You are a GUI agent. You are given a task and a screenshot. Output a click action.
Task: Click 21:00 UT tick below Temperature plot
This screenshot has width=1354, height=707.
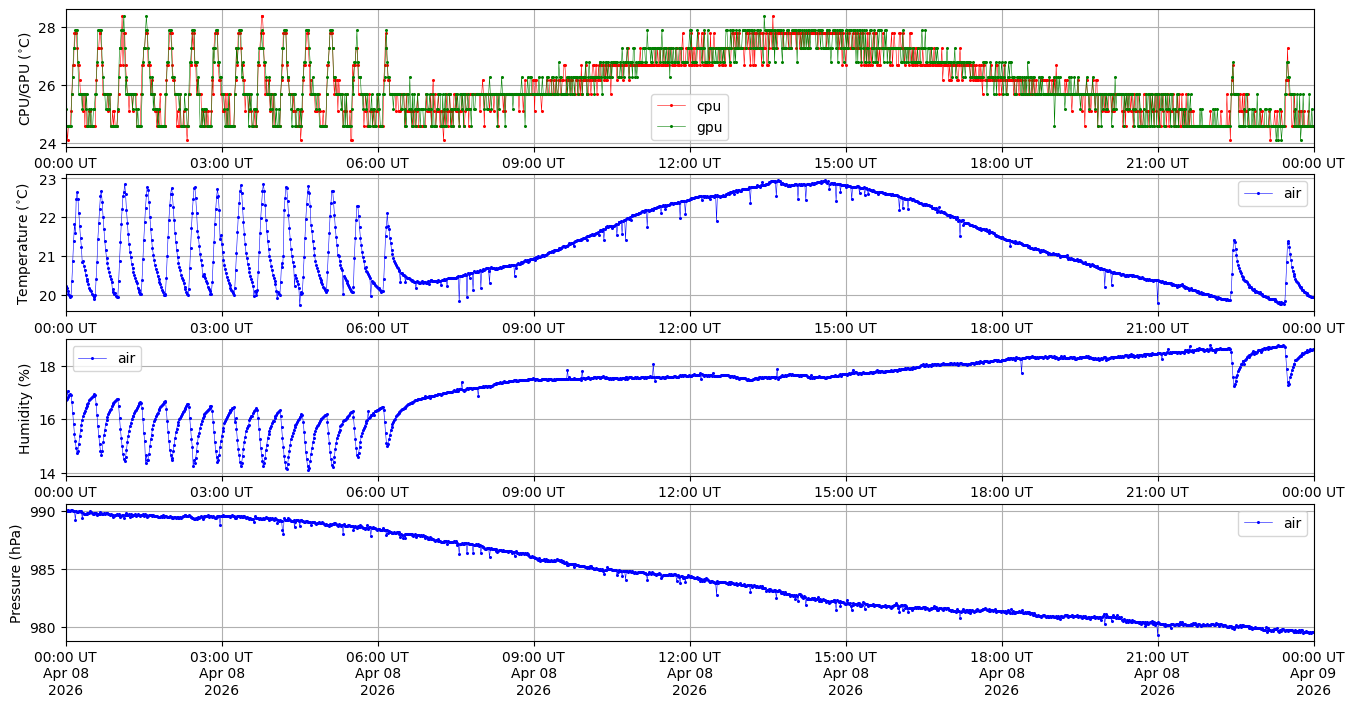point(1157,327)
